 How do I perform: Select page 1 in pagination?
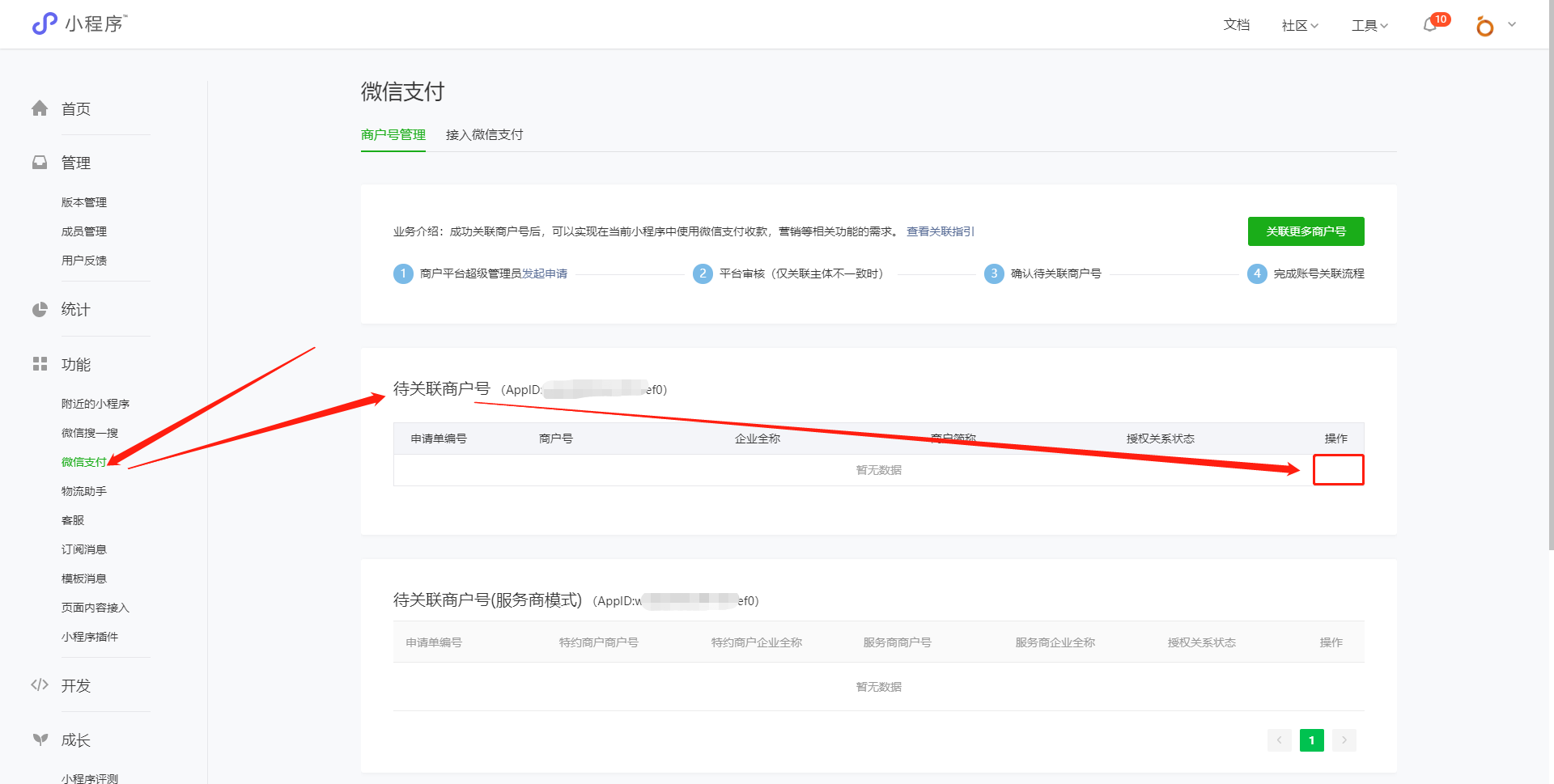click(1312, 740)
